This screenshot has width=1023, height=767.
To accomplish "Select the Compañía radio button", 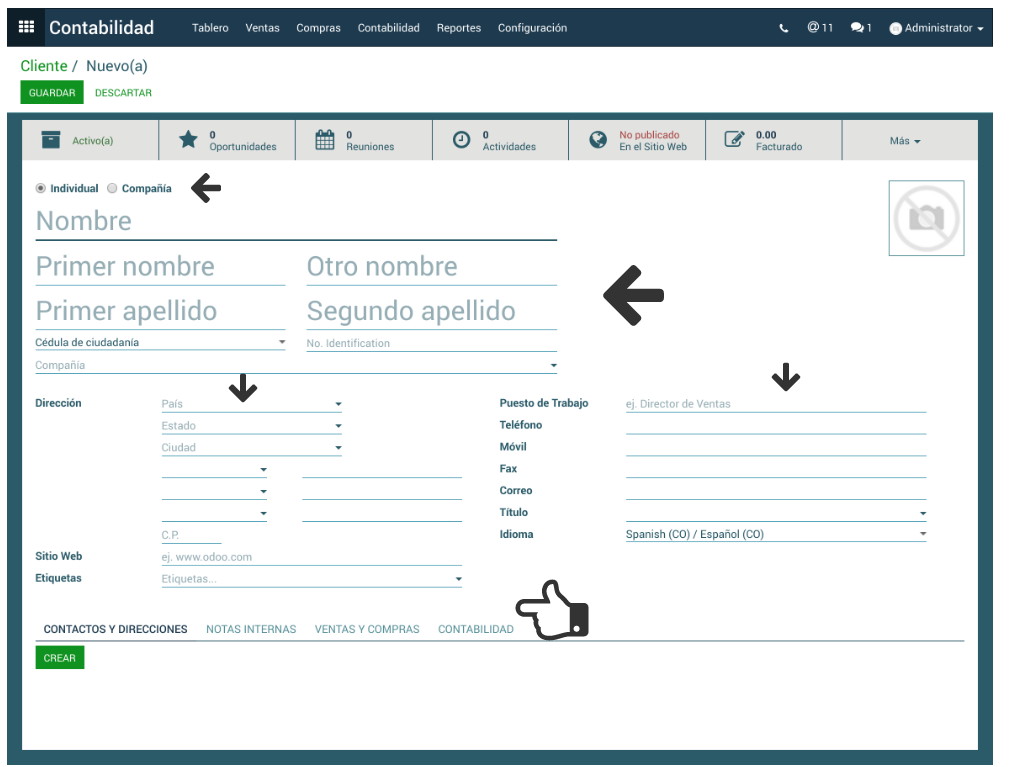I will (x=112, y=188).
